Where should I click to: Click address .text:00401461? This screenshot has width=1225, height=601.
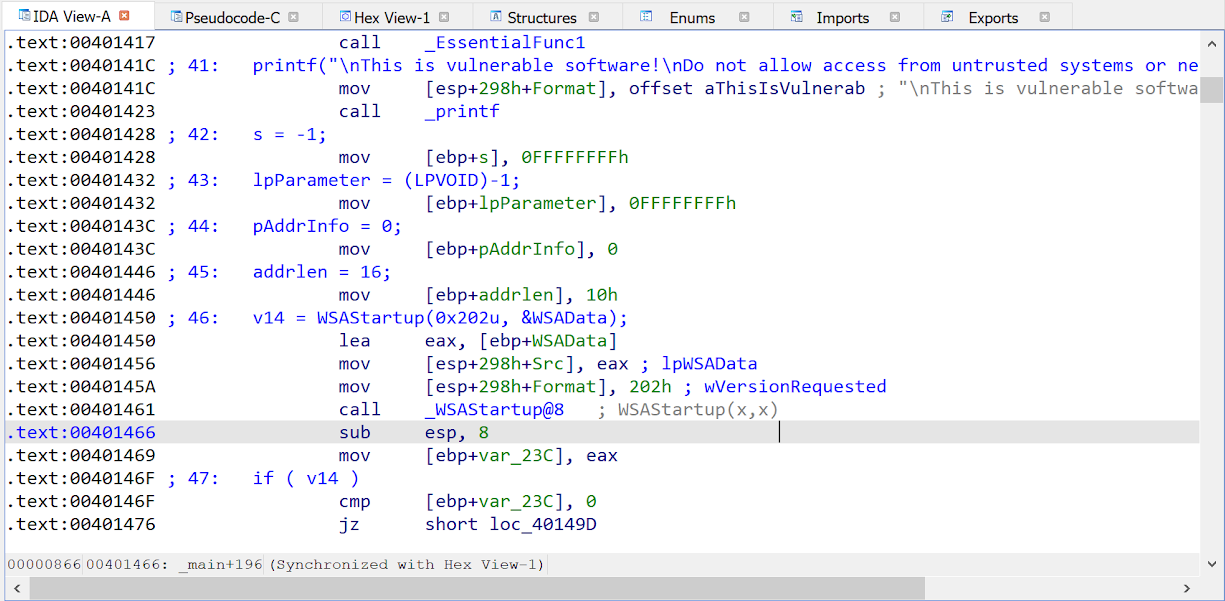(81, 410)
